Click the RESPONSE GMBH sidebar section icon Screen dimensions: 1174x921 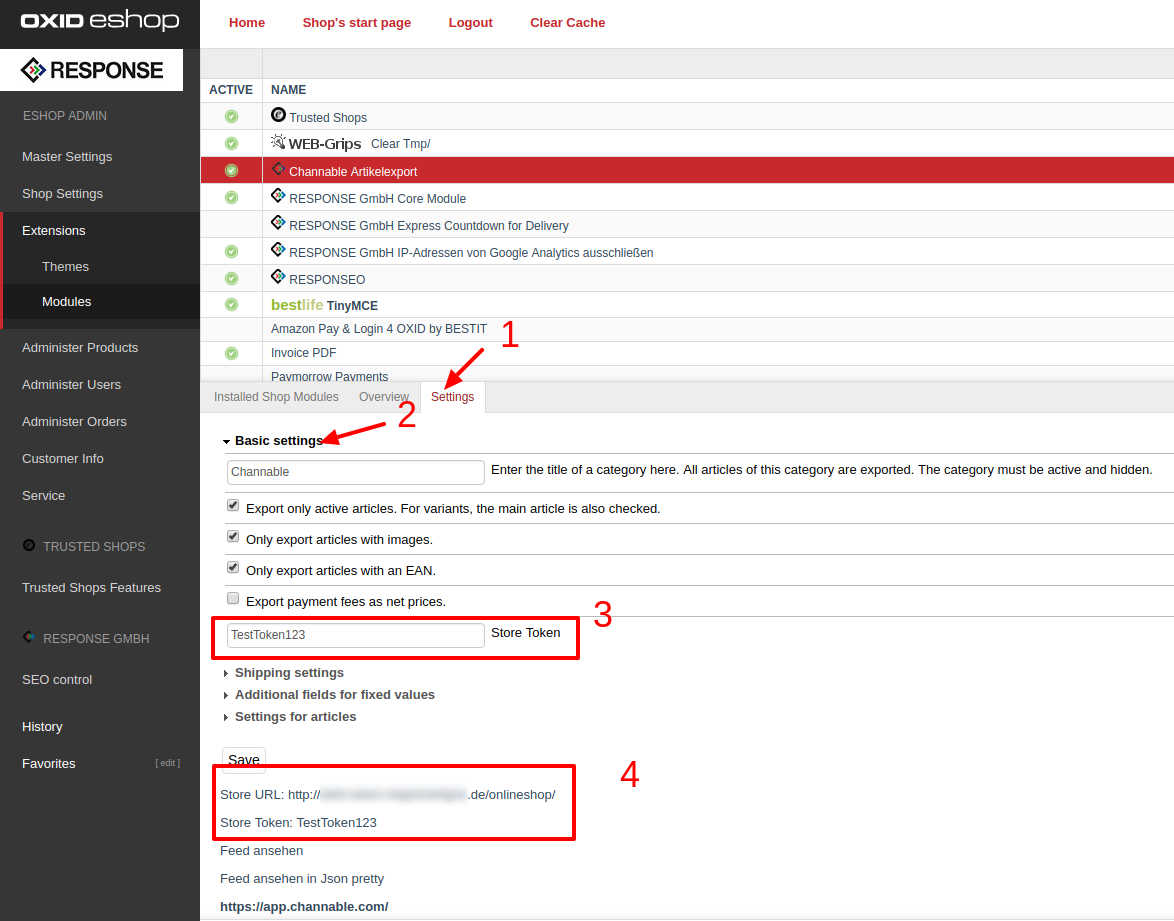tap(28, 637)
